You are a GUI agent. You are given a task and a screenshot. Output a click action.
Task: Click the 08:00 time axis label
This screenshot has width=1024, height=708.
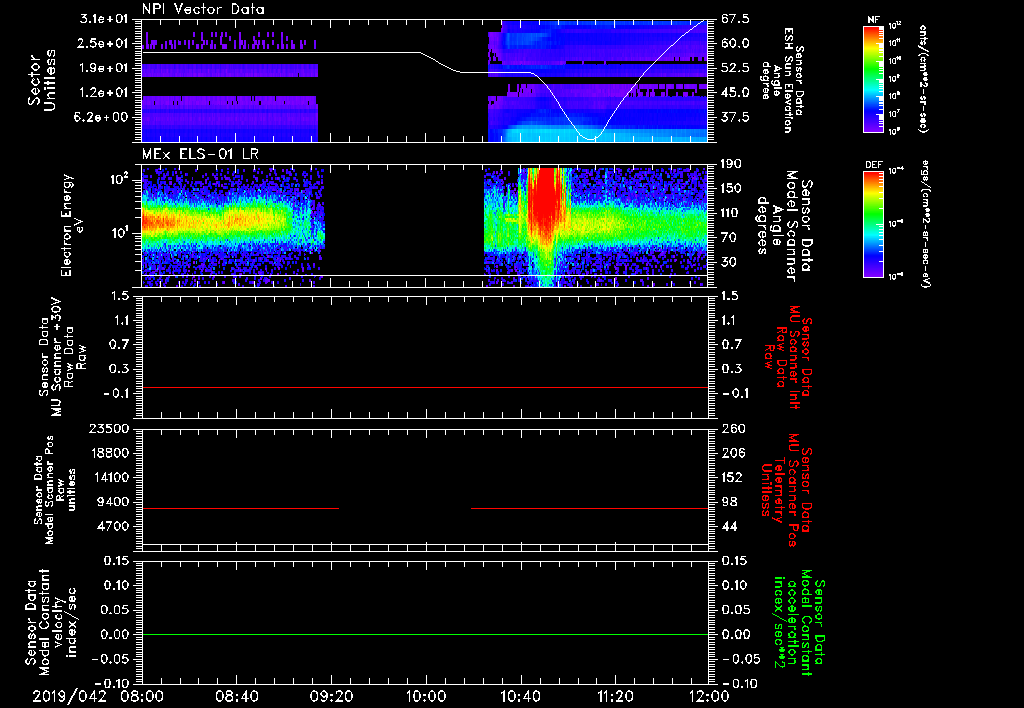coord(142,696)
